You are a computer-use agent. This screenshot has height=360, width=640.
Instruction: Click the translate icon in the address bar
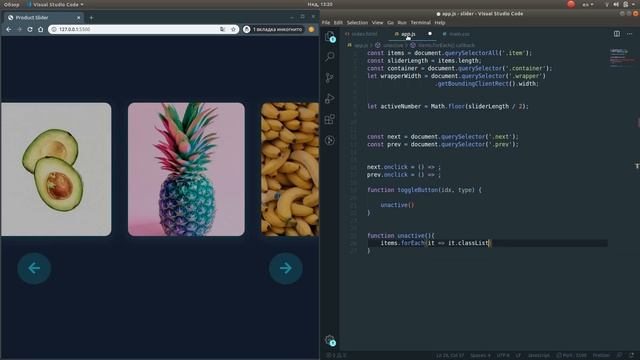[222, 29]
